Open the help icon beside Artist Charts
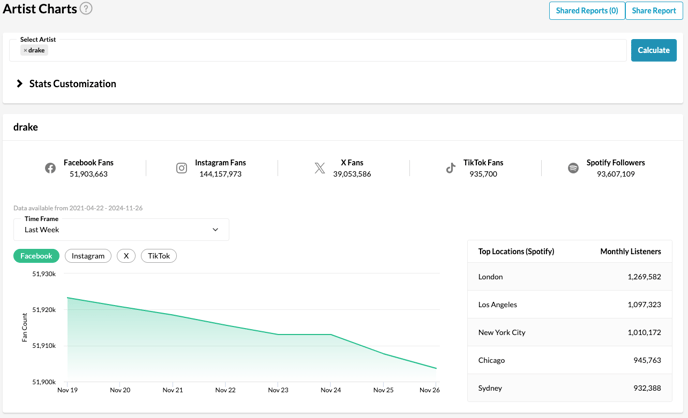The width and height of the screenshot is (688, 418). (86, 8)
